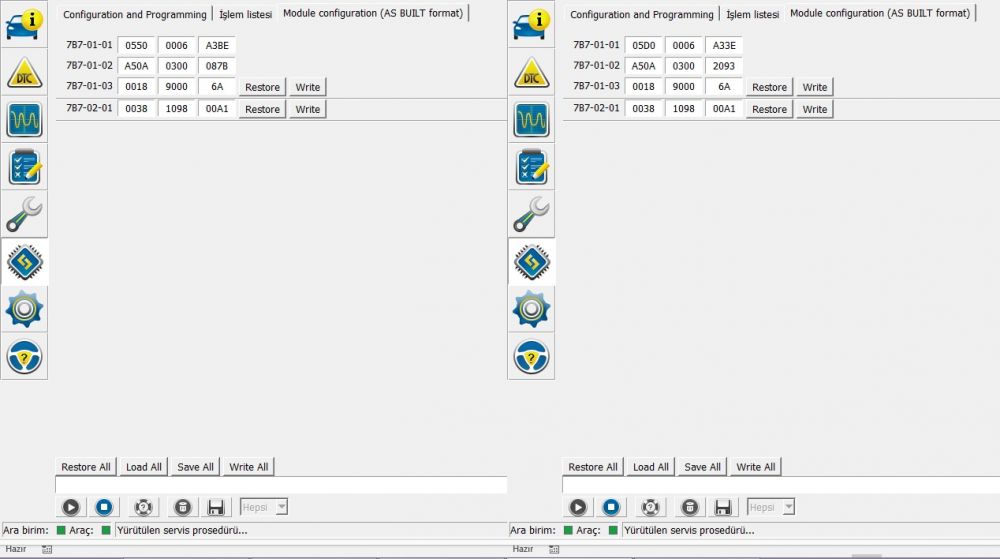Click the stop button in right window
The image size is (1000, 559).
coord(611,507)
